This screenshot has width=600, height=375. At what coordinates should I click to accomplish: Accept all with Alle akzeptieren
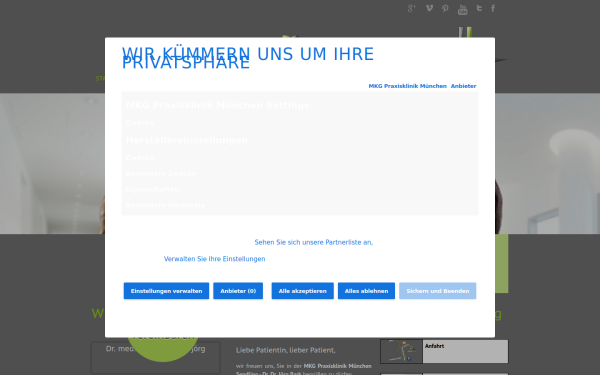[x=303, y=291]
